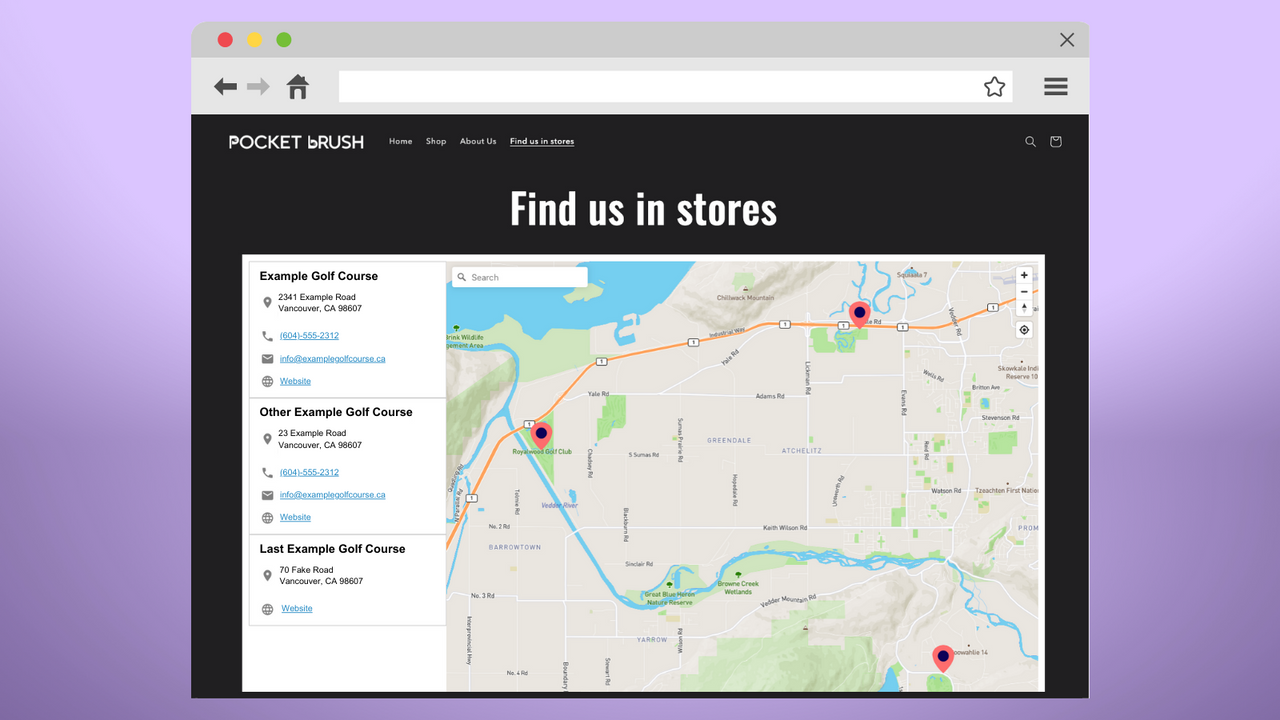
Task: Call the (604)-555-2312 phone link
Action: (x=309, y=335)
